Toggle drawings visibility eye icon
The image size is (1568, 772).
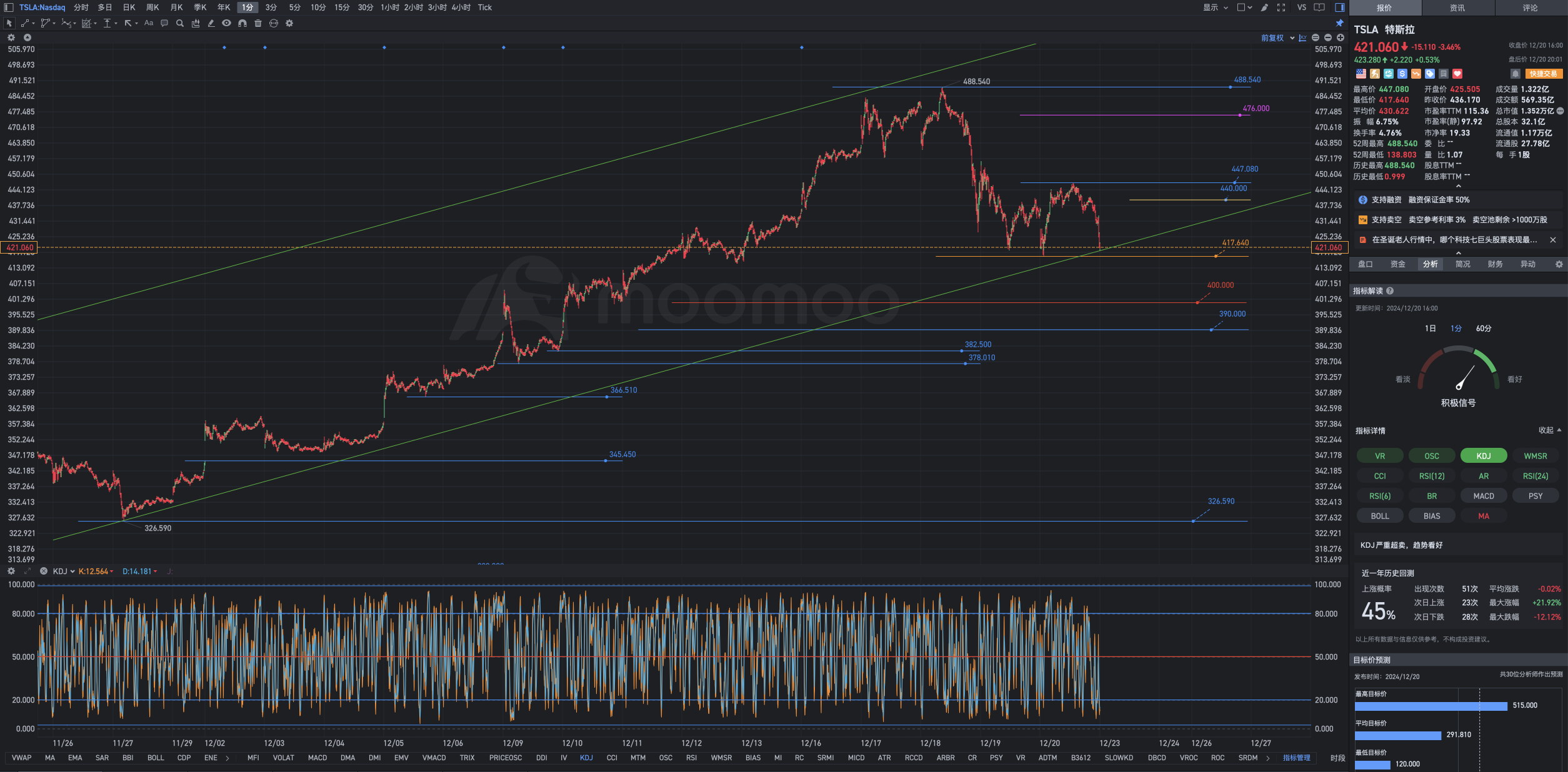click(227, 23)
